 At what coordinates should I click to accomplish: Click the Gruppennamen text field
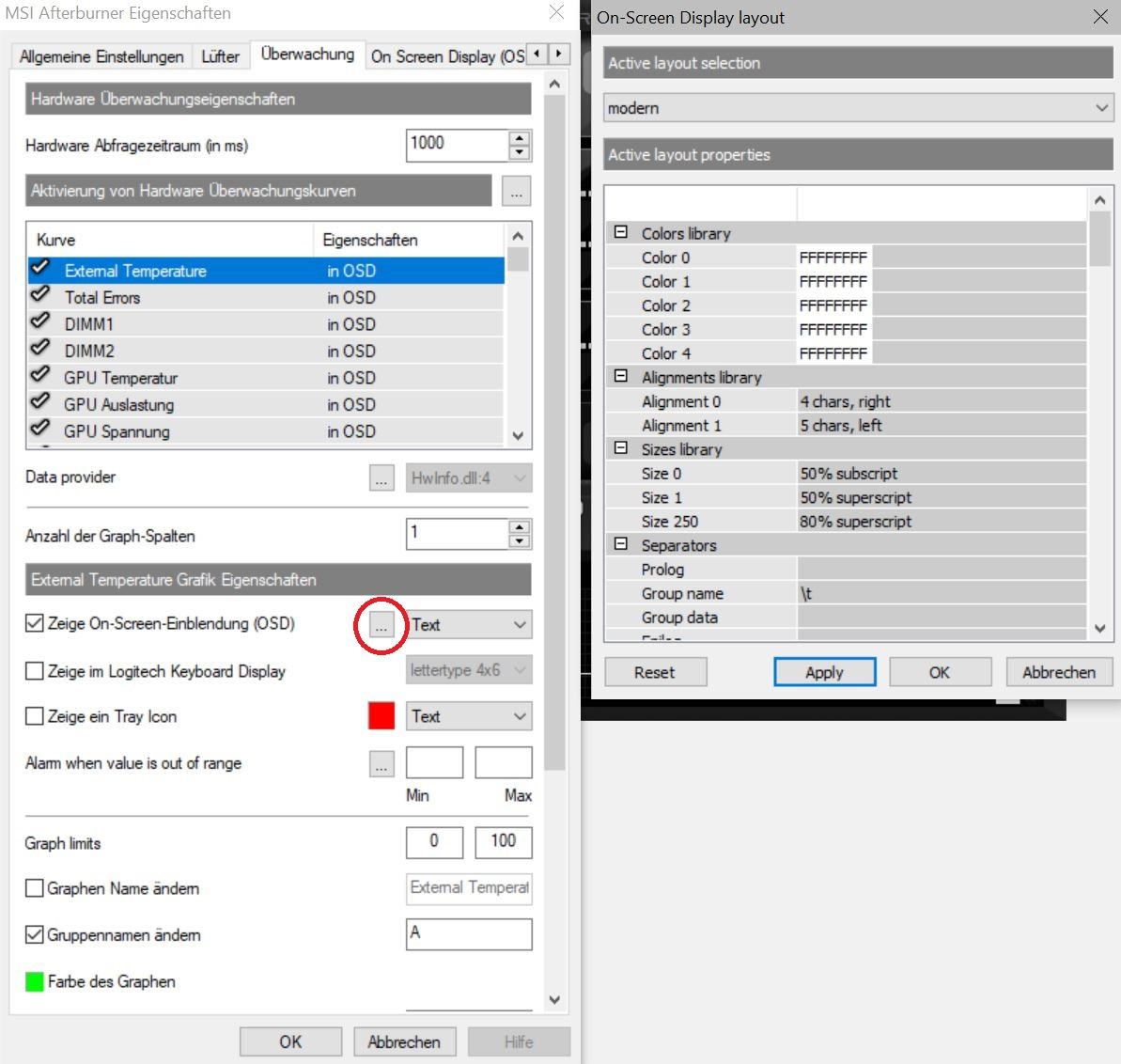(469, 934)
